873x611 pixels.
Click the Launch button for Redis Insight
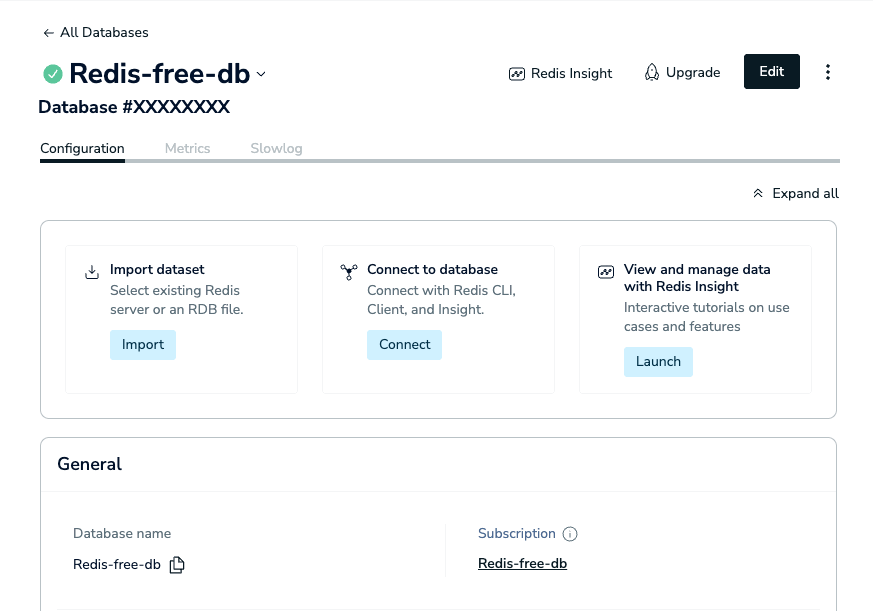click(658, 362)
